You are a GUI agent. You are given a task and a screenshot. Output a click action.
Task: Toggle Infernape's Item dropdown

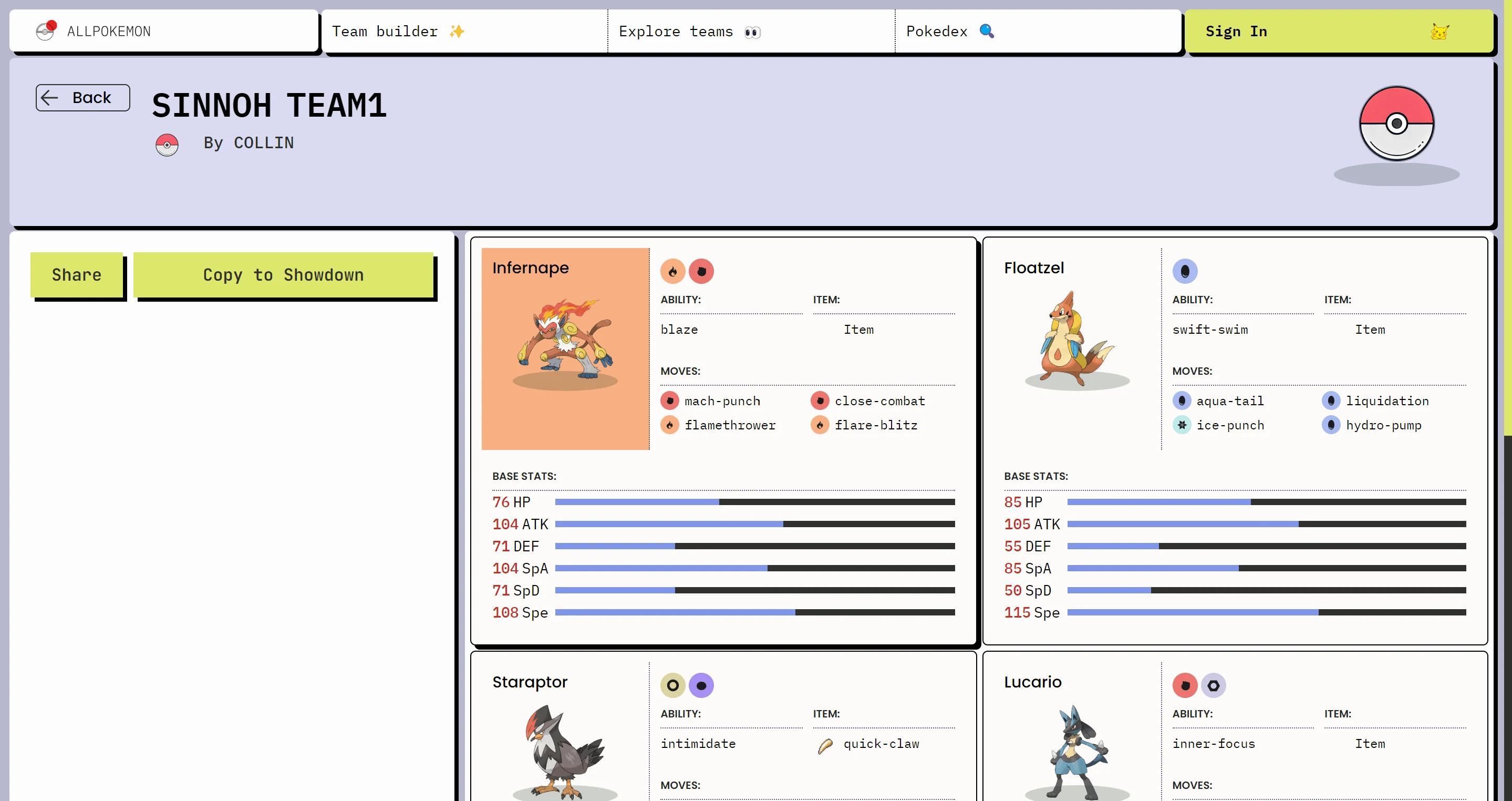(x=858, y=329)
